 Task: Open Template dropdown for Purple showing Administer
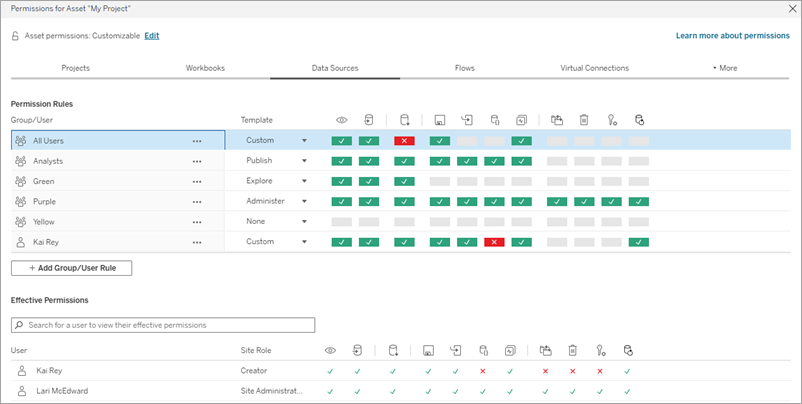304,201
